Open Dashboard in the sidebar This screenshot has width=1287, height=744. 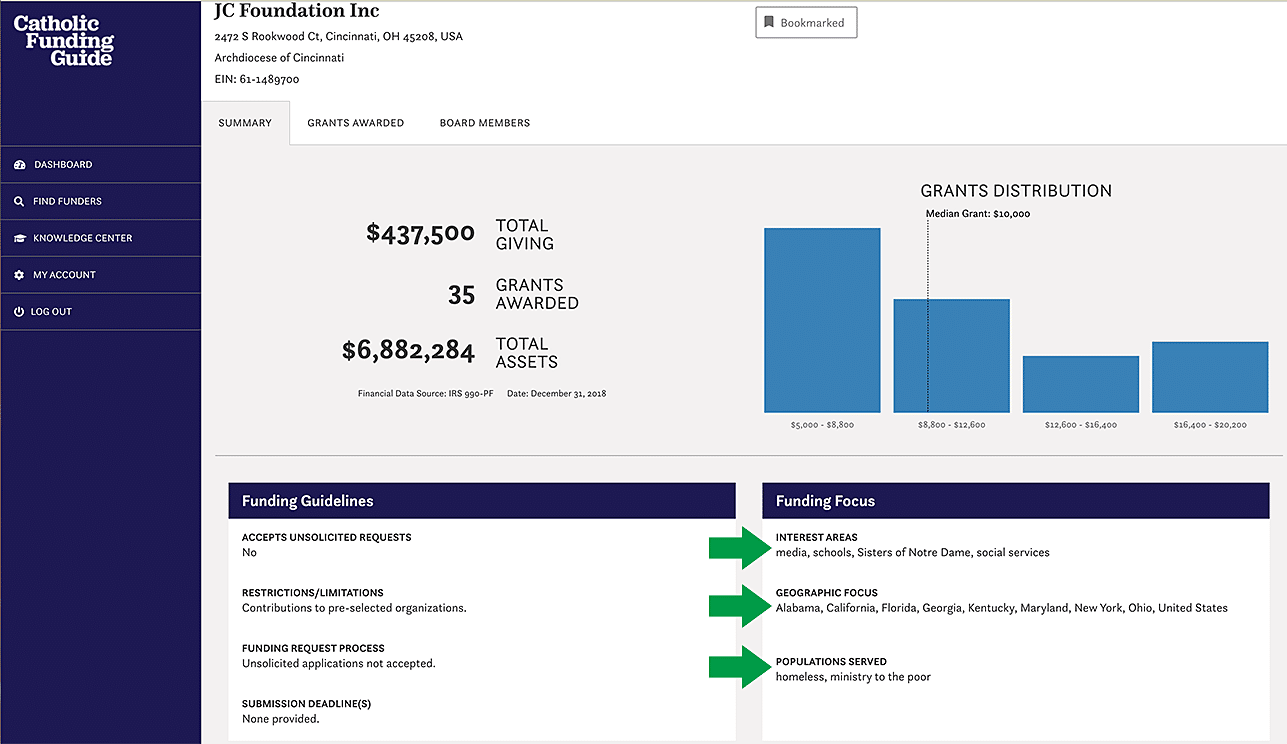[x=100, y=165]
